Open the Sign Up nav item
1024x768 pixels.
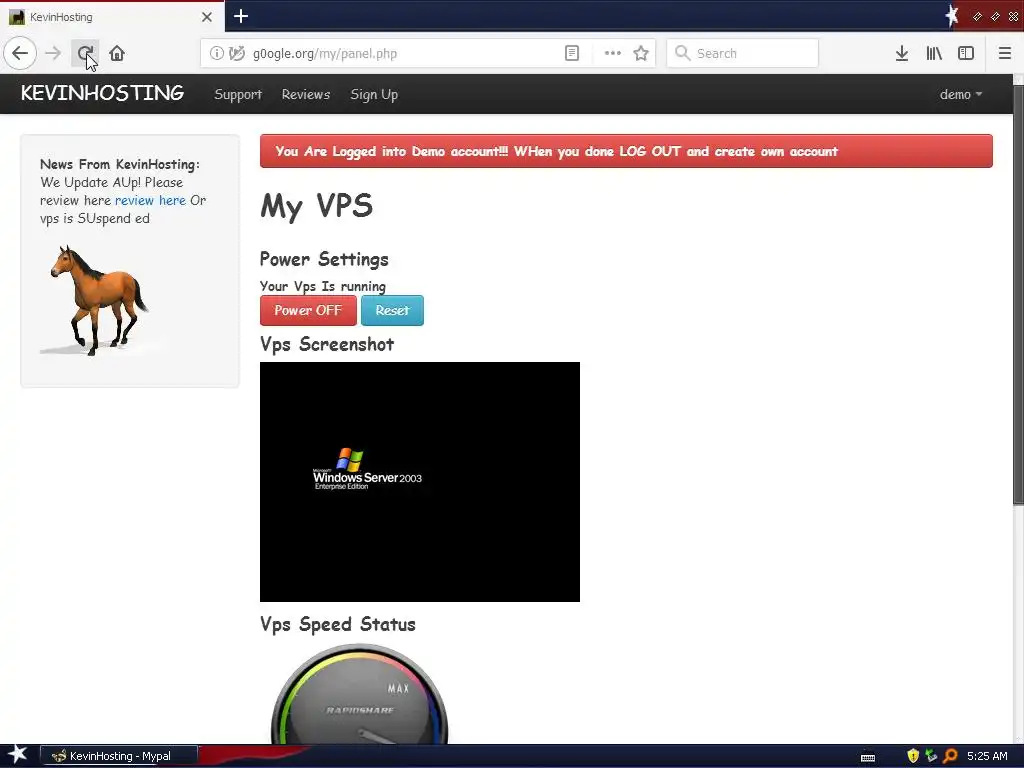pyautogui.click(x=374, y=95)
